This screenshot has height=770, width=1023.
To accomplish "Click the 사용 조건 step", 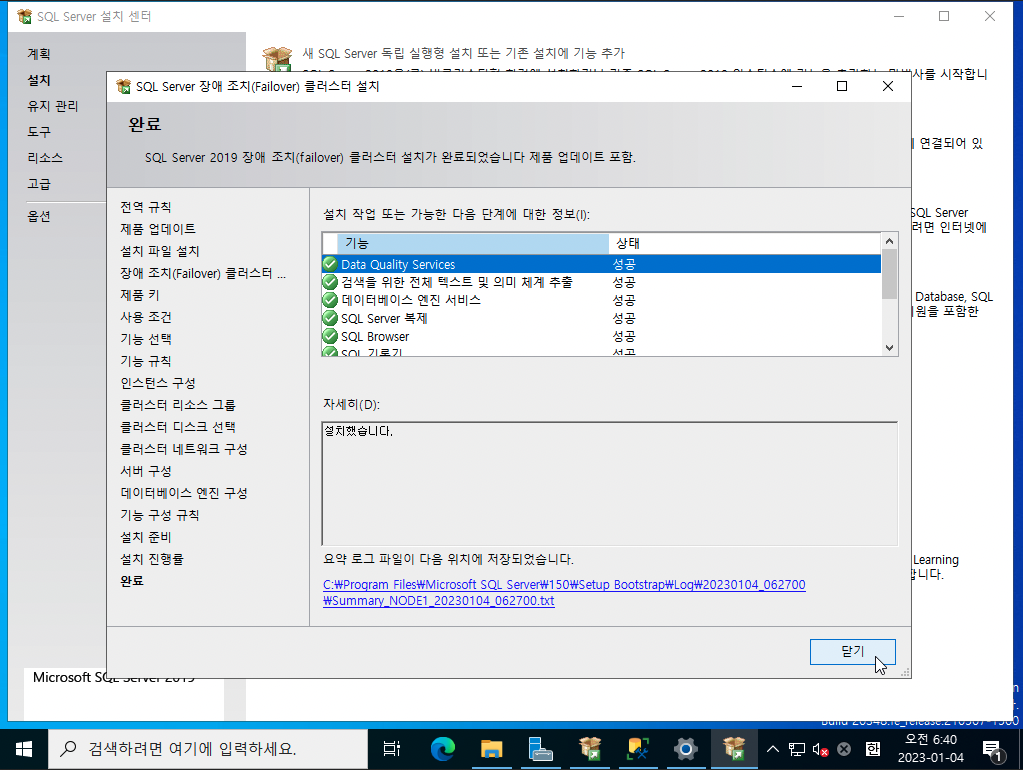I will click(x=145, y=317).
